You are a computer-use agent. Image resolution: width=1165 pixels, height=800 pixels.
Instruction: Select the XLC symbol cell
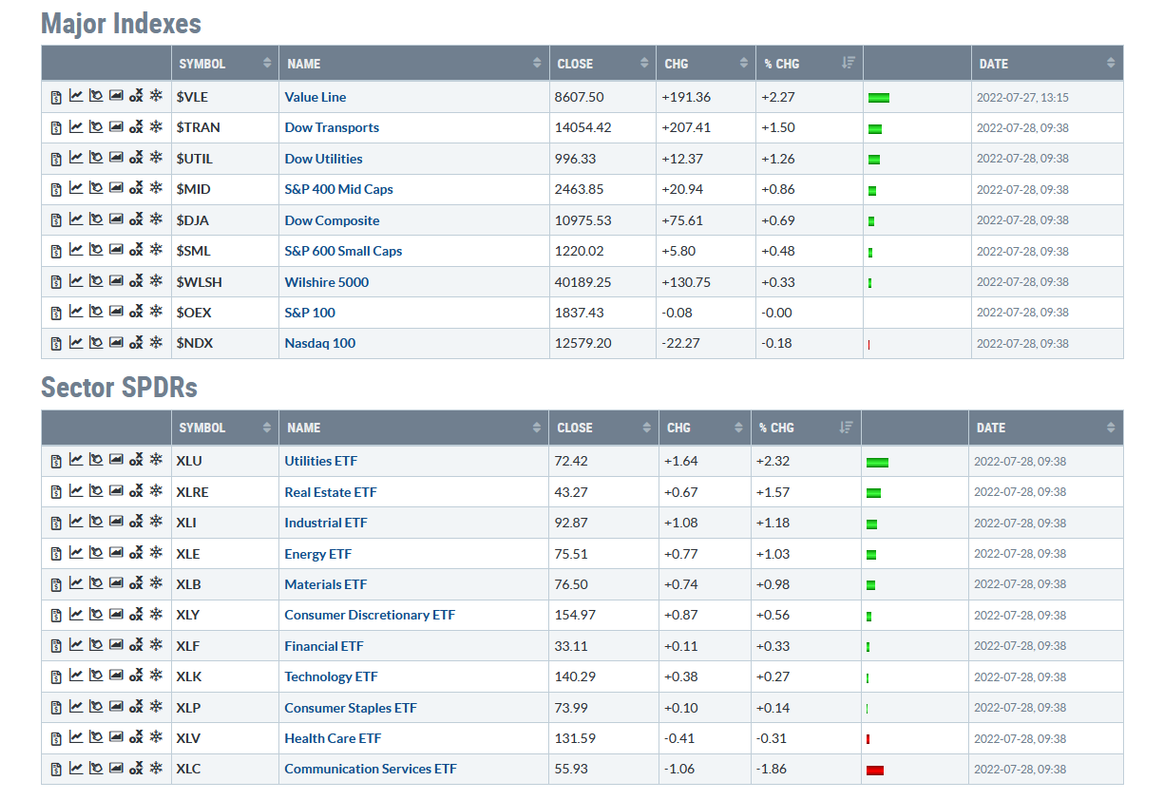point(225,768)
